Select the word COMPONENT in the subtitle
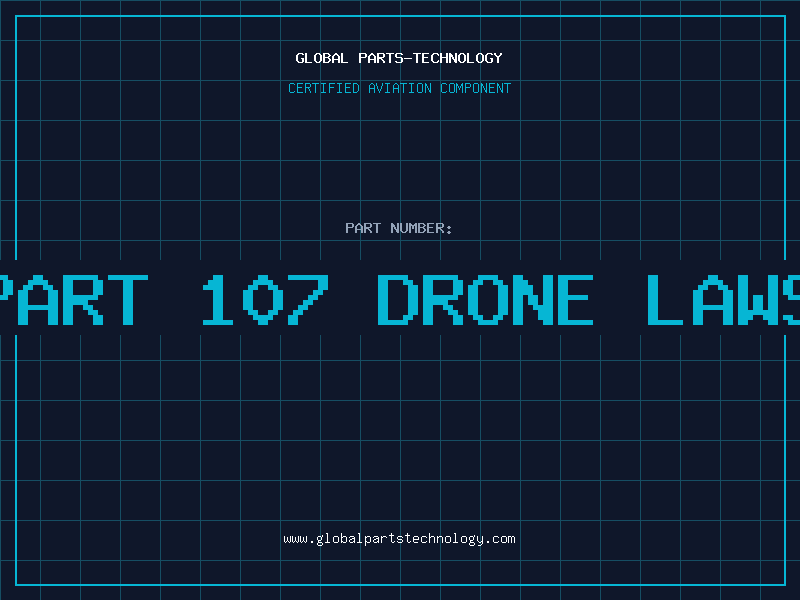The height and width of the screenshot is (600, 800). point(476,88)
